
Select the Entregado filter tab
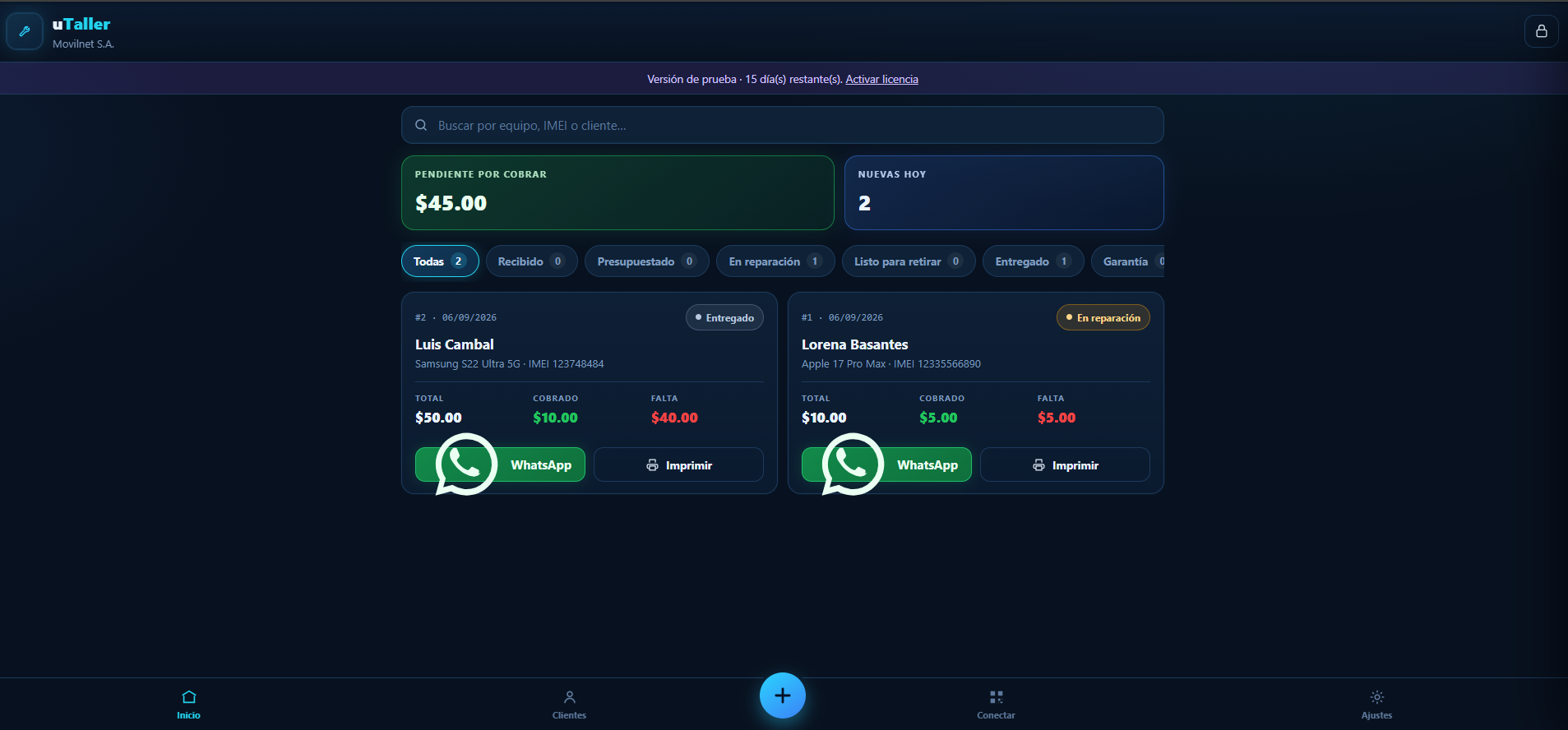(x=1033, y=261)
